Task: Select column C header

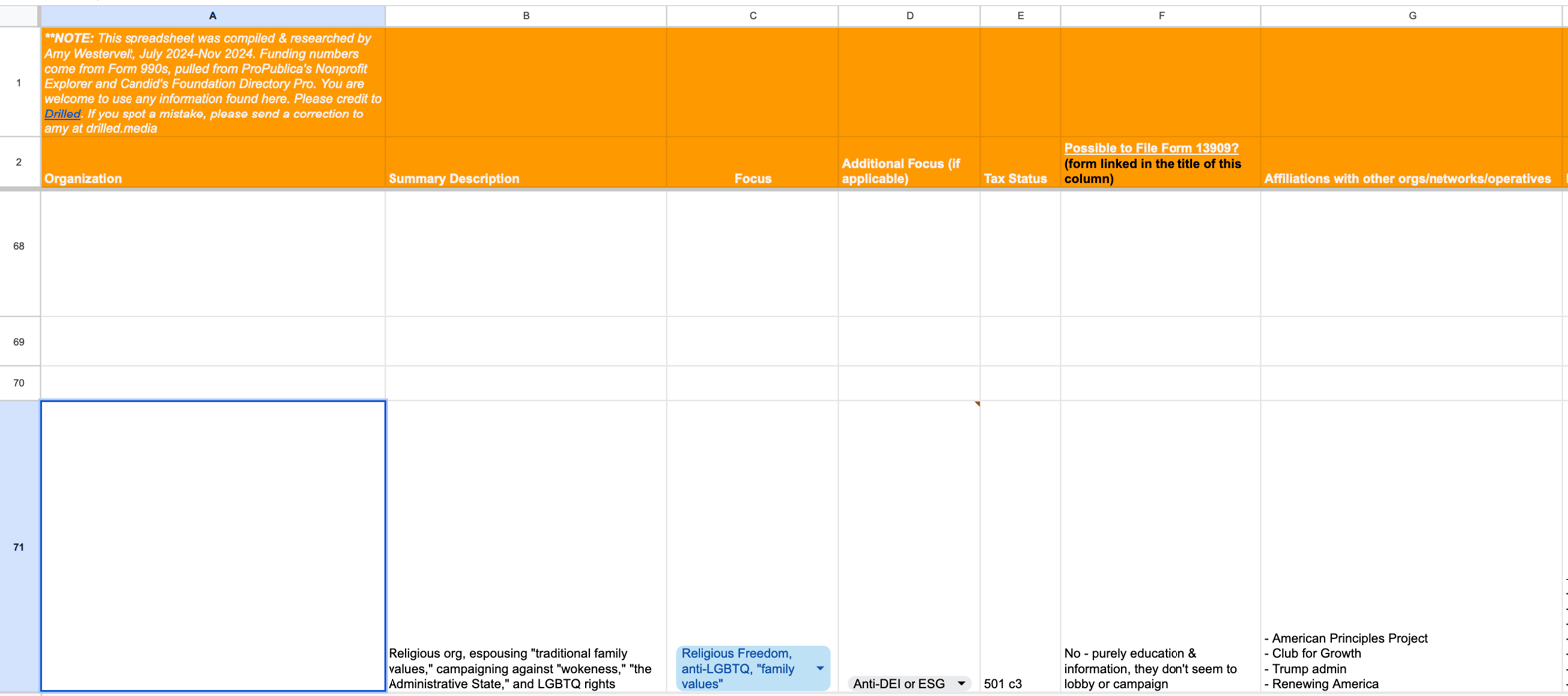Action: (x=752, y=16)
